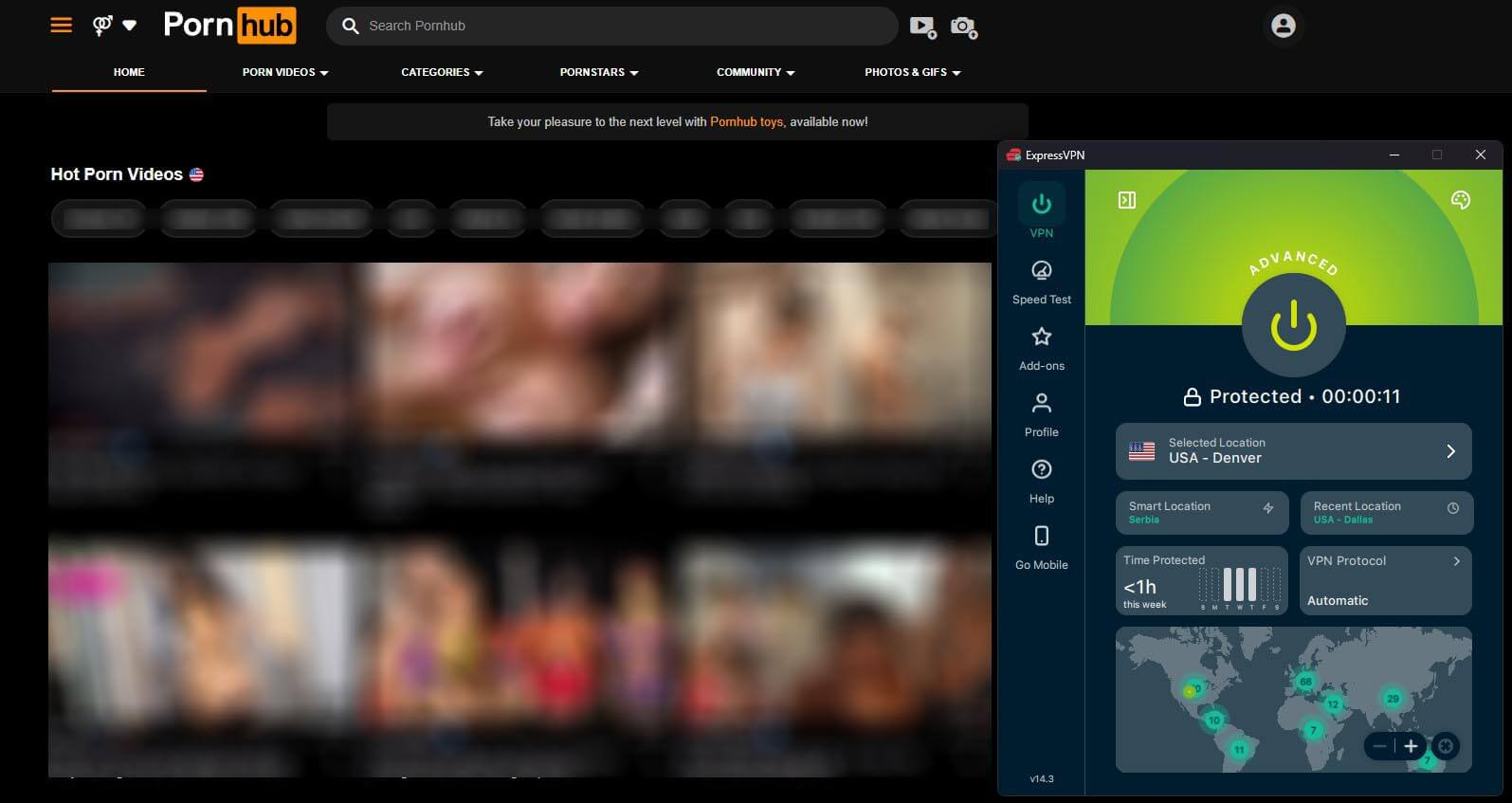Expand the VIDEOS navigation dropdown
Screen dimensions: 1512x803
point(285,72)
